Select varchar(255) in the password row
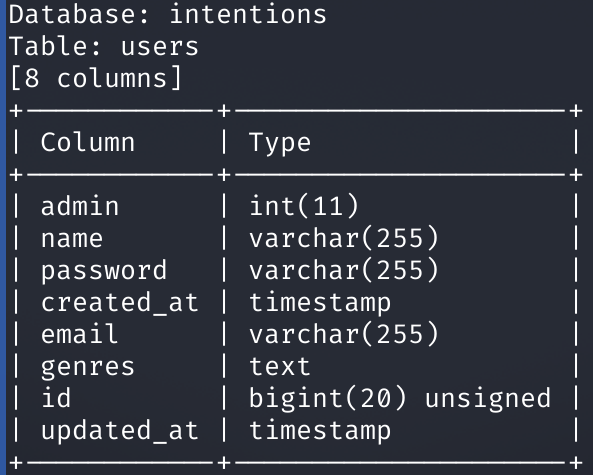 point(344,270)
